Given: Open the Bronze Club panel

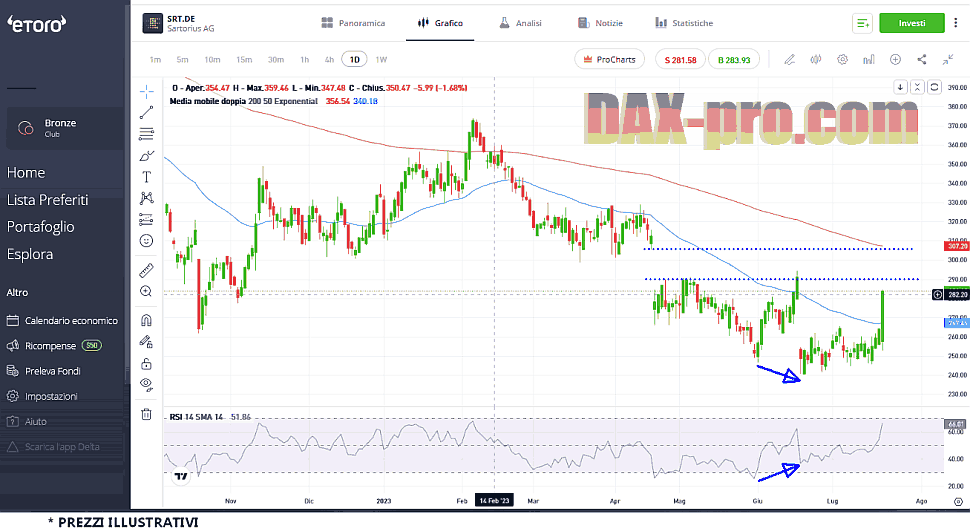Looking at the screenshot, I should (x=64, y=128).
